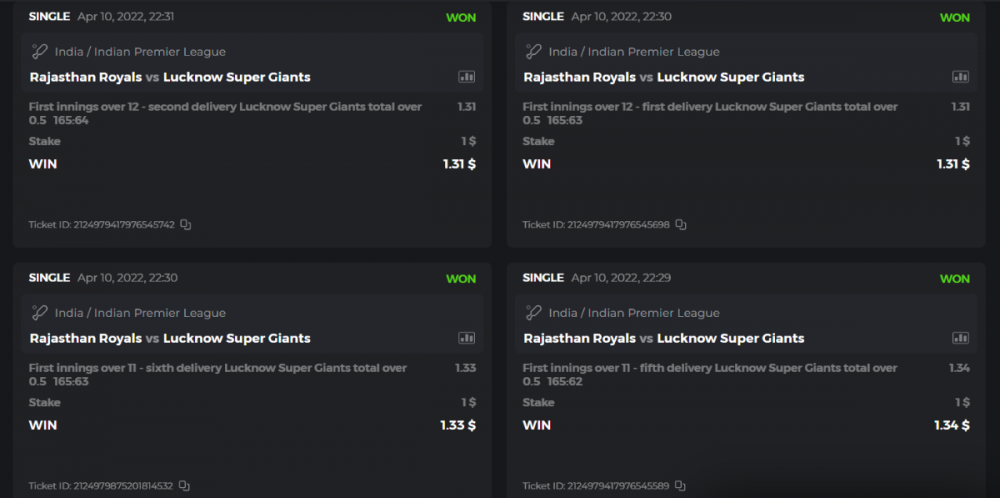Copy ticket ID ending in 545742
1000x498 pixels.
(x=186, y=225)
